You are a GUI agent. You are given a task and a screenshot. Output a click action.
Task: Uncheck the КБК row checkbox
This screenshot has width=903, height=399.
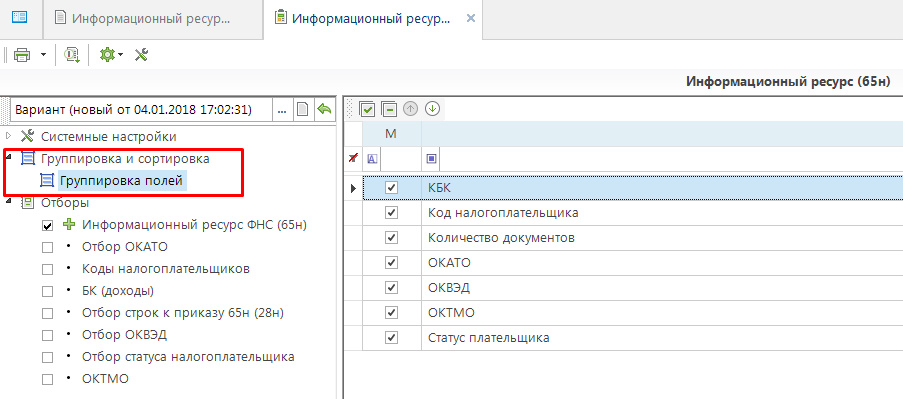[392, 188]
